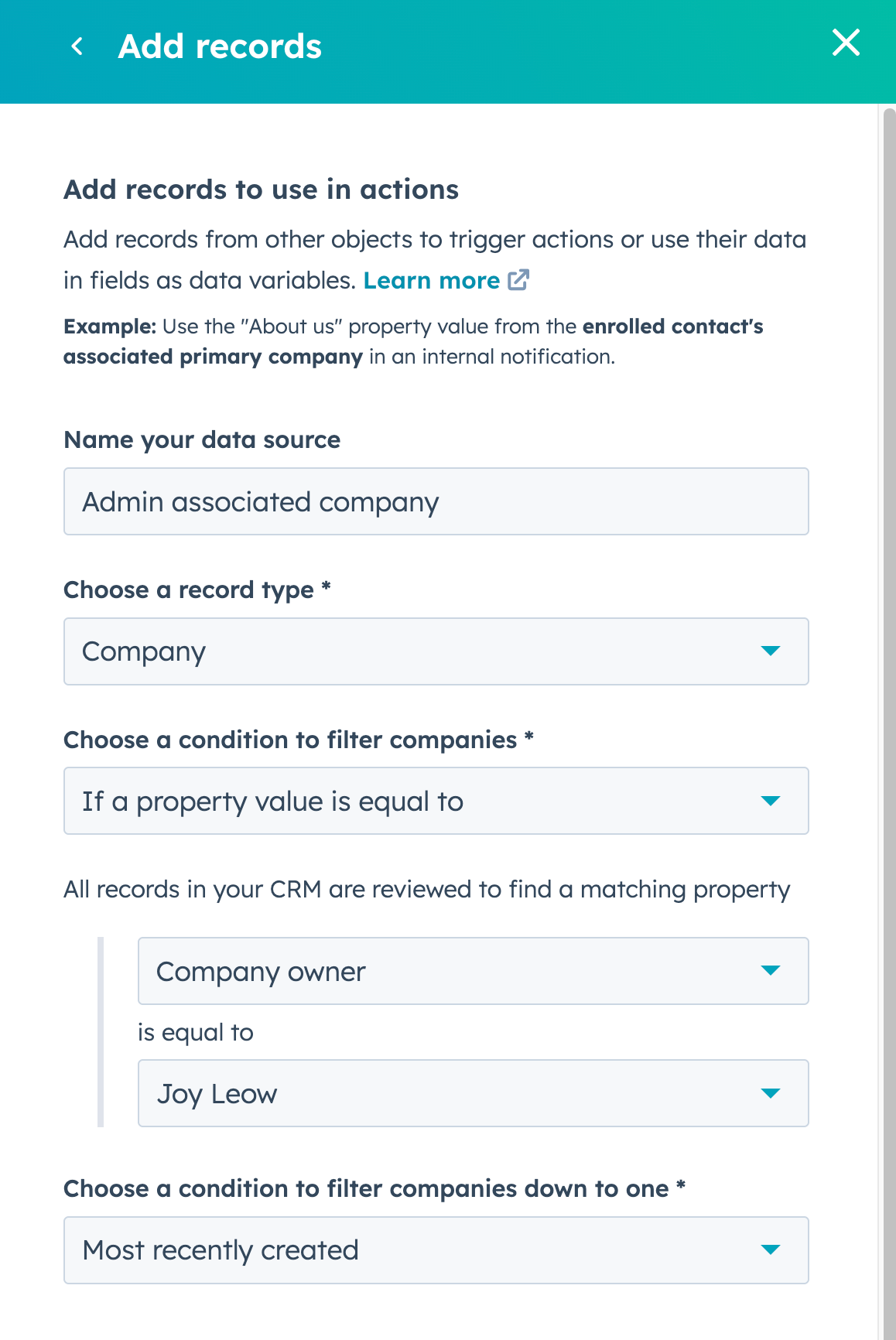Screen dimensions: 896x1340
Task: Click the caret on the Company record type dropdown
Action: click(x=770, y=651)
